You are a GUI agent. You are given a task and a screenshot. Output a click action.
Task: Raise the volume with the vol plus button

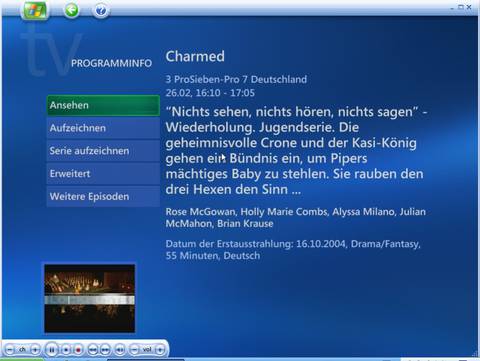point(160,350)
